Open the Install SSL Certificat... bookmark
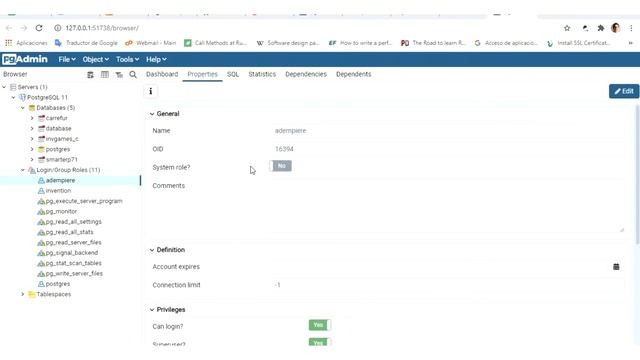The image size is (640, 360). point(579,43)
